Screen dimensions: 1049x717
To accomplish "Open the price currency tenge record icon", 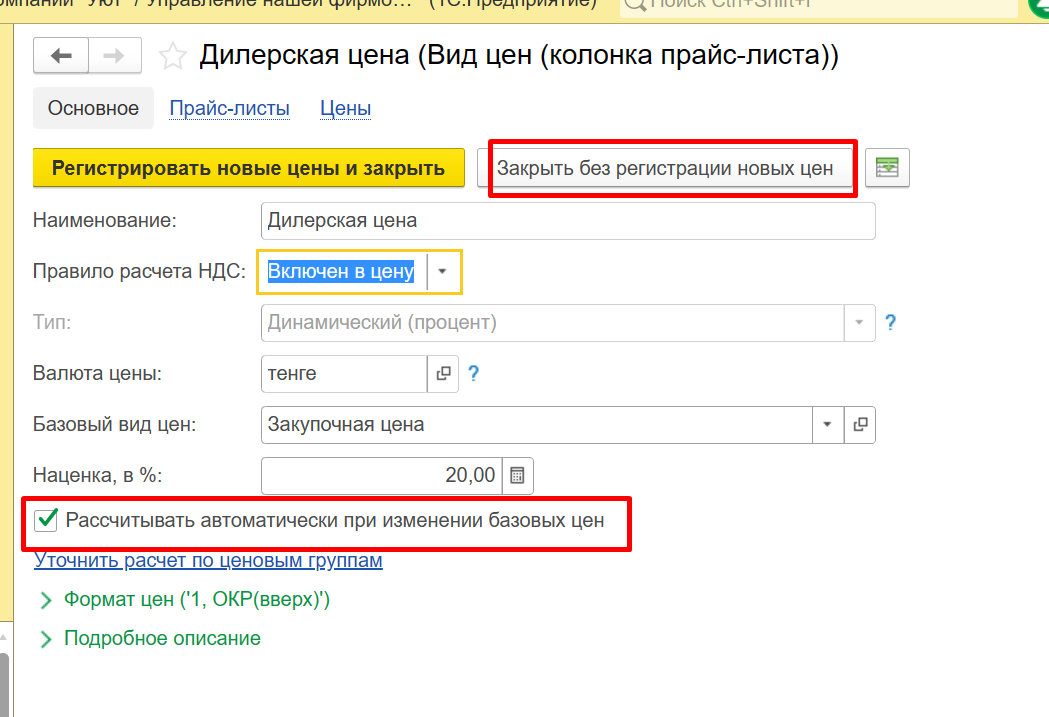I will (442, 374).
